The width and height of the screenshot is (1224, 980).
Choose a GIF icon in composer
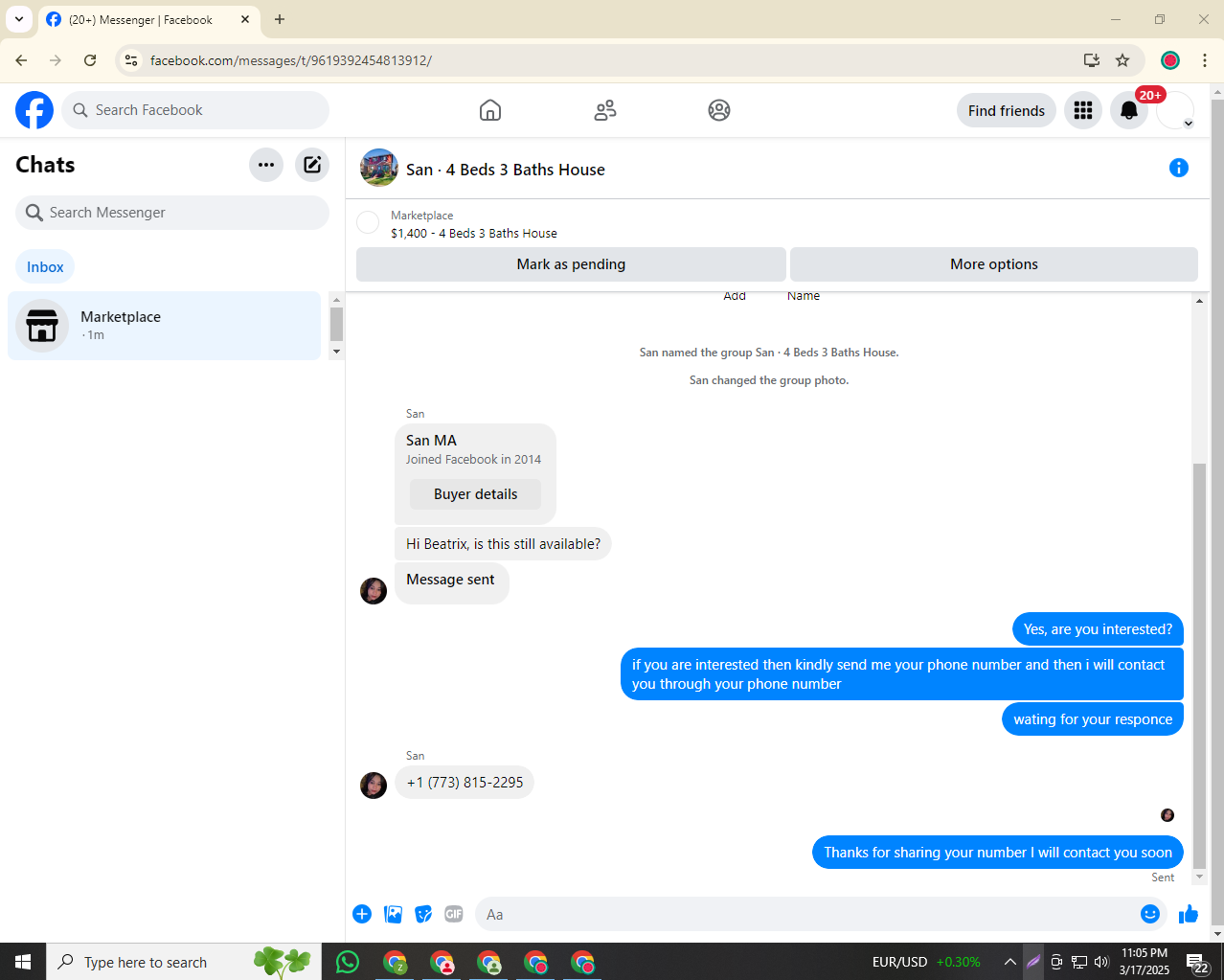pyautogui.click(x=454, y=914)
